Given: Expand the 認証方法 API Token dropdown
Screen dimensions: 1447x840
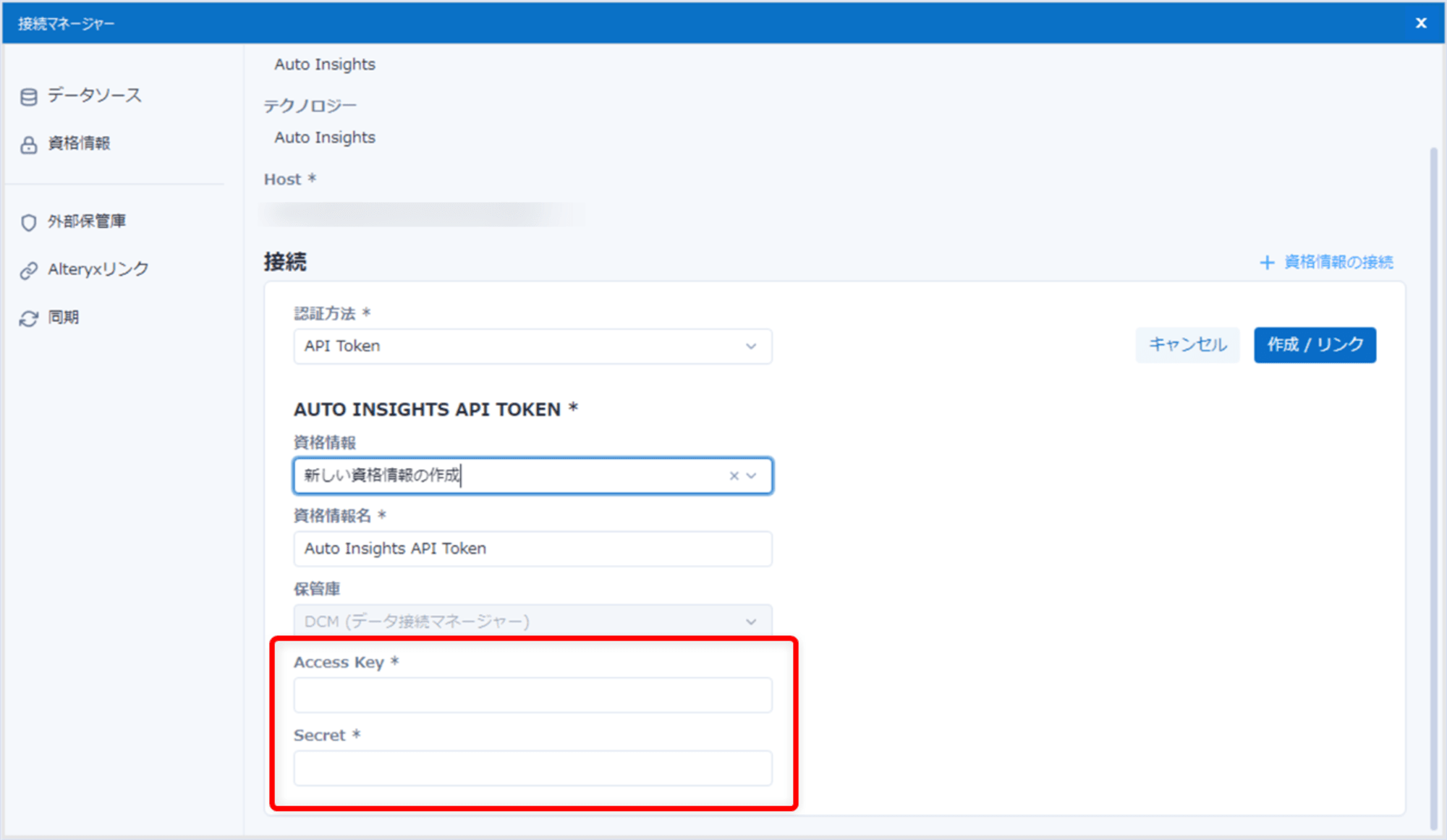Looking at the screenshot, I should point(532,346).
